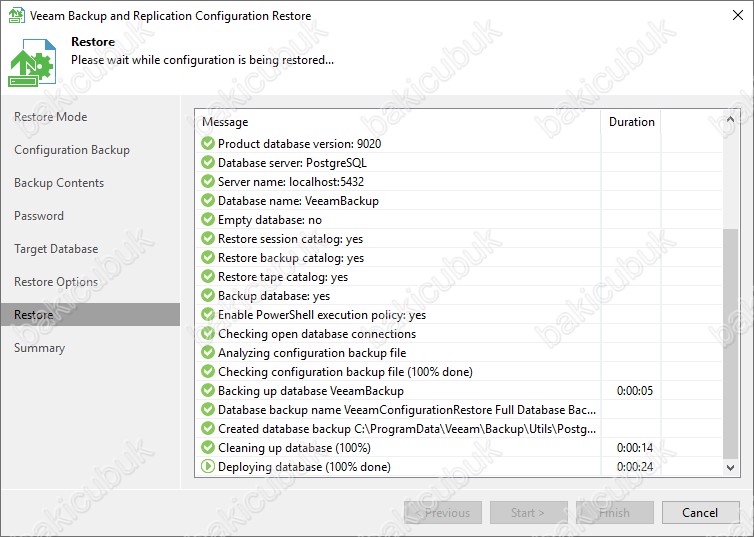Click the running status icon beside Deploying database
Viewport: 754px width, 537px height.
point(208,466)
